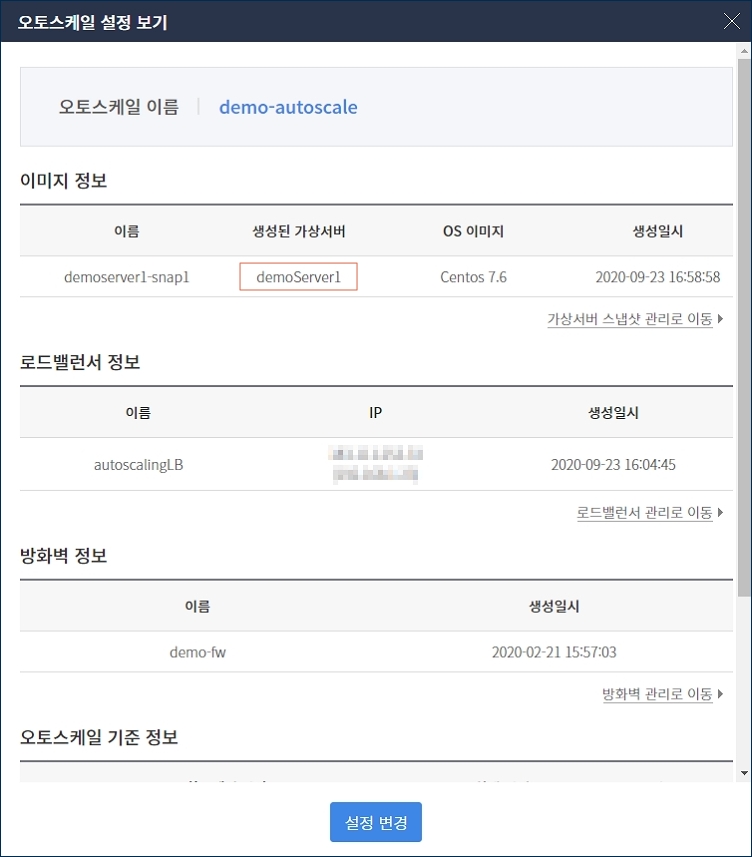Click the arrow icon after 가상서버 스냅샷 관리로 이동
752x857 pixels.
pyautogui.click(x=721, y=319)
